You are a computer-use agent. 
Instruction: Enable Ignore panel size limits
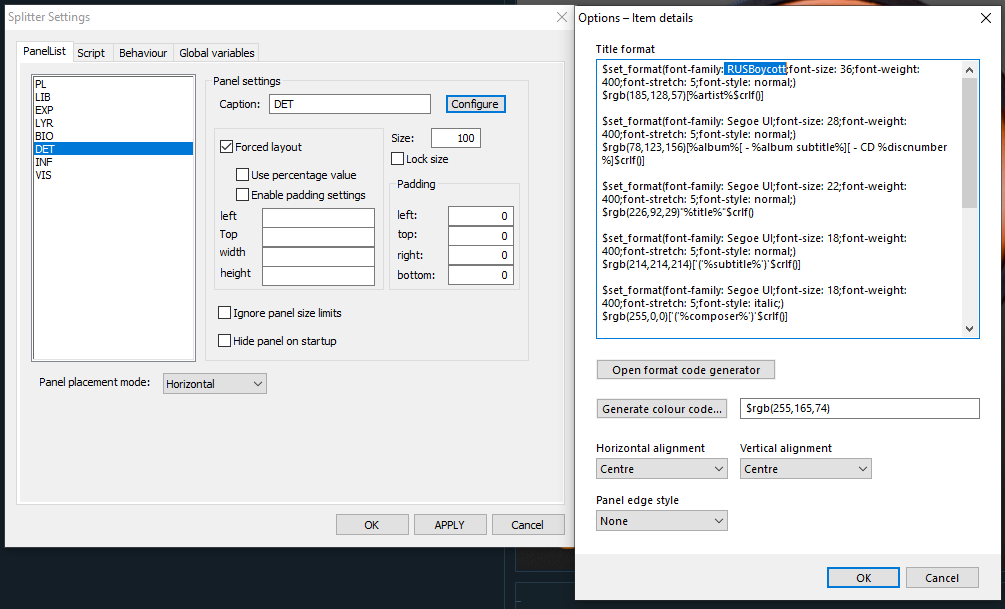coord(225,313)
